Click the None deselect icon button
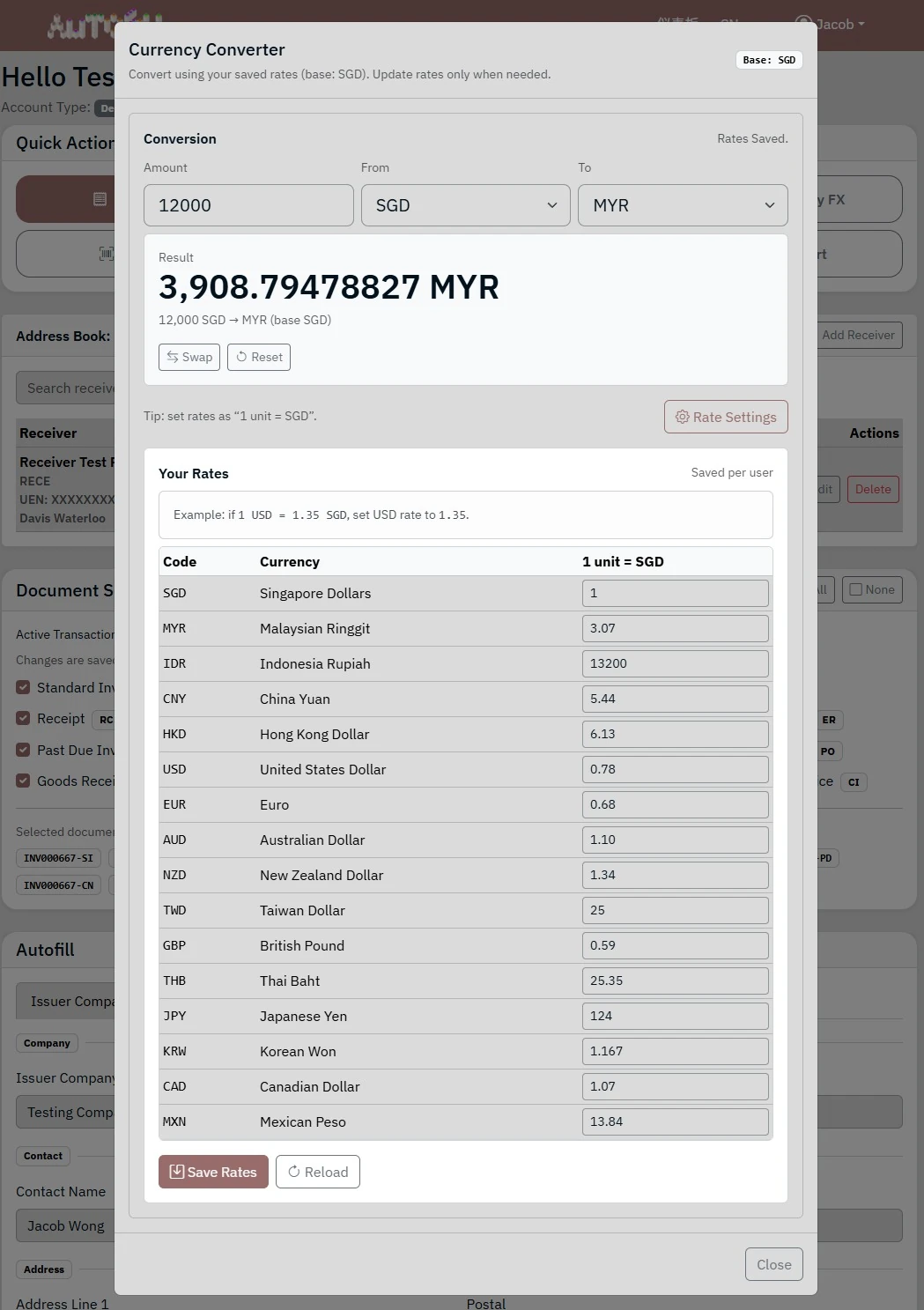 point(855,589)
